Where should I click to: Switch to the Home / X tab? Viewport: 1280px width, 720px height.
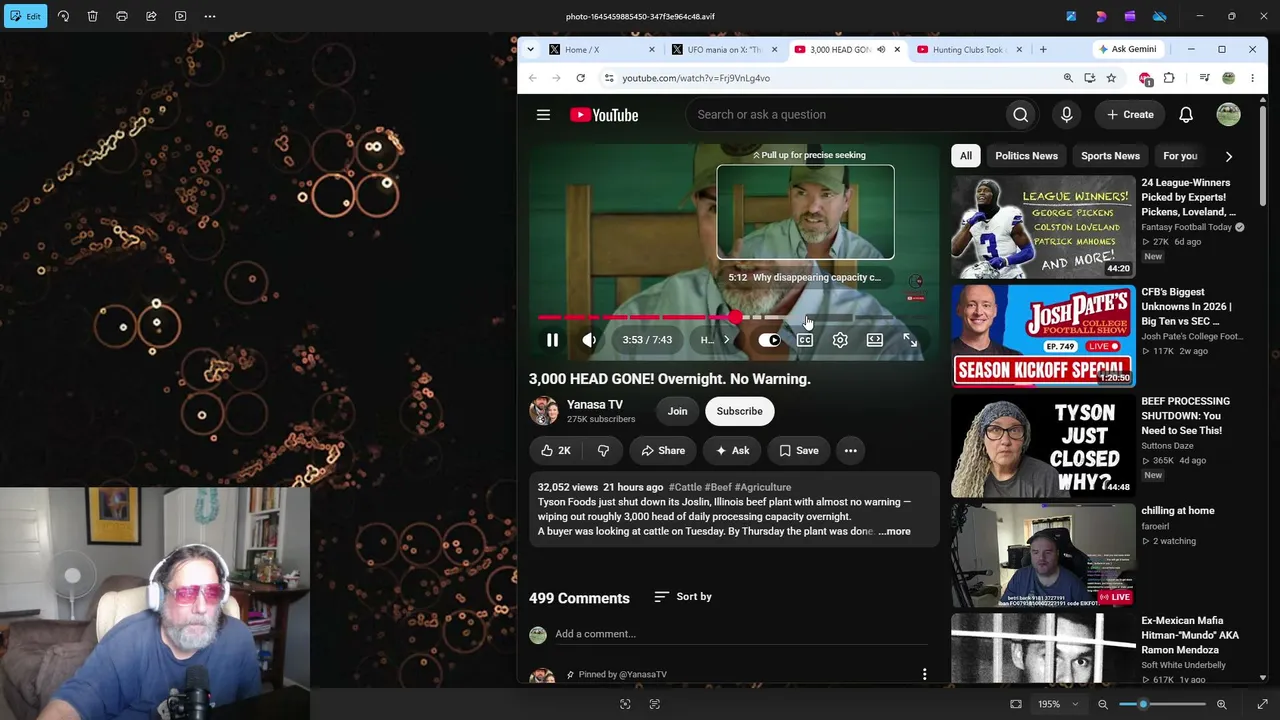tap(601, 49)
